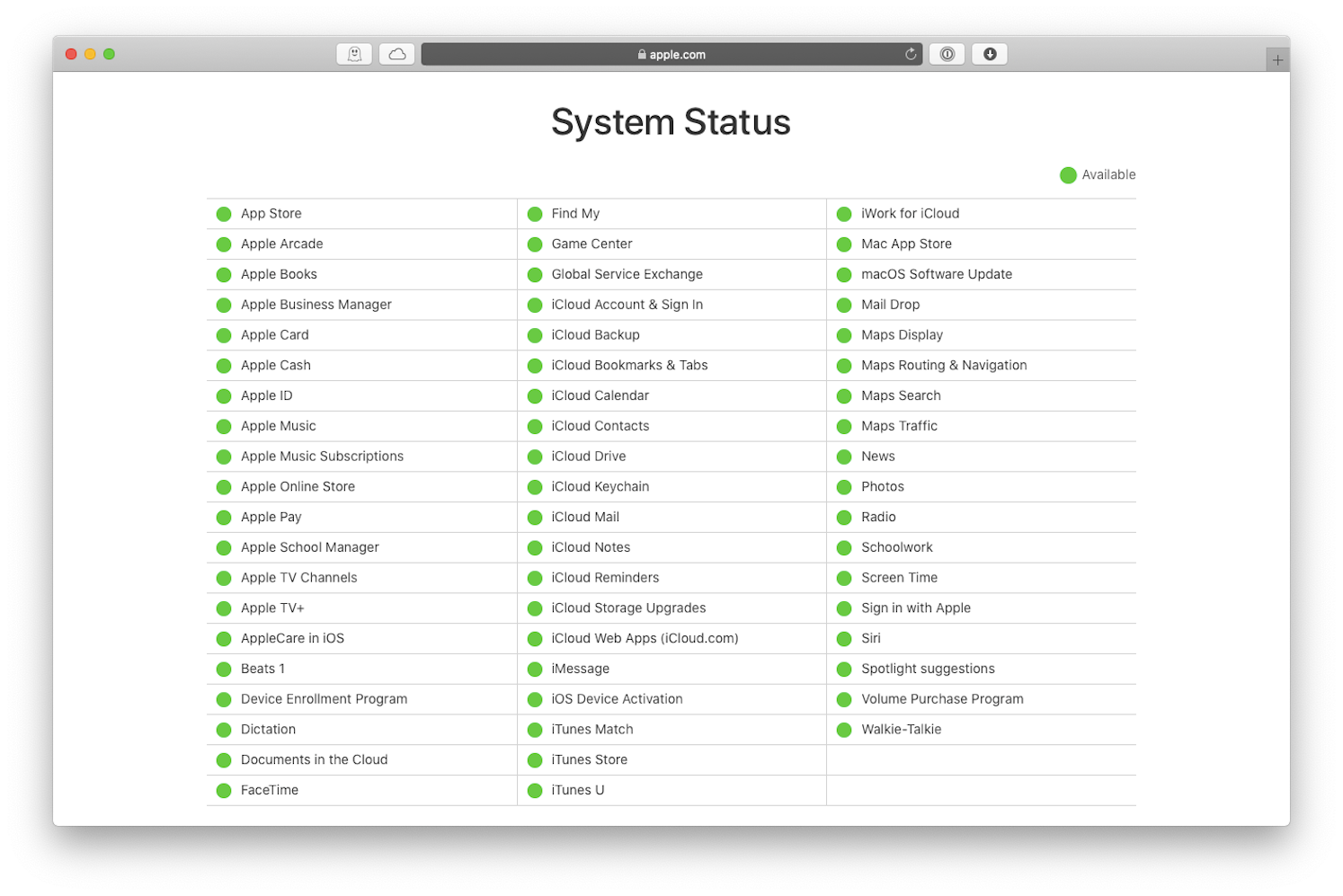Screen dimensions: 1343x896
Task: Open the iCloud cloud icon next to the address bar
Action: [396, 53]
